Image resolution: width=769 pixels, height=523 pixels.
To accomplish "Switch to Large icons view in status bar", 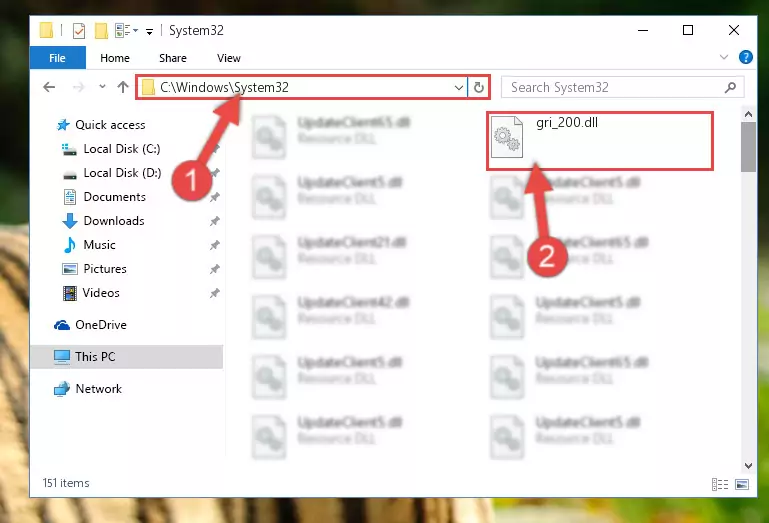I will [742, 485].
